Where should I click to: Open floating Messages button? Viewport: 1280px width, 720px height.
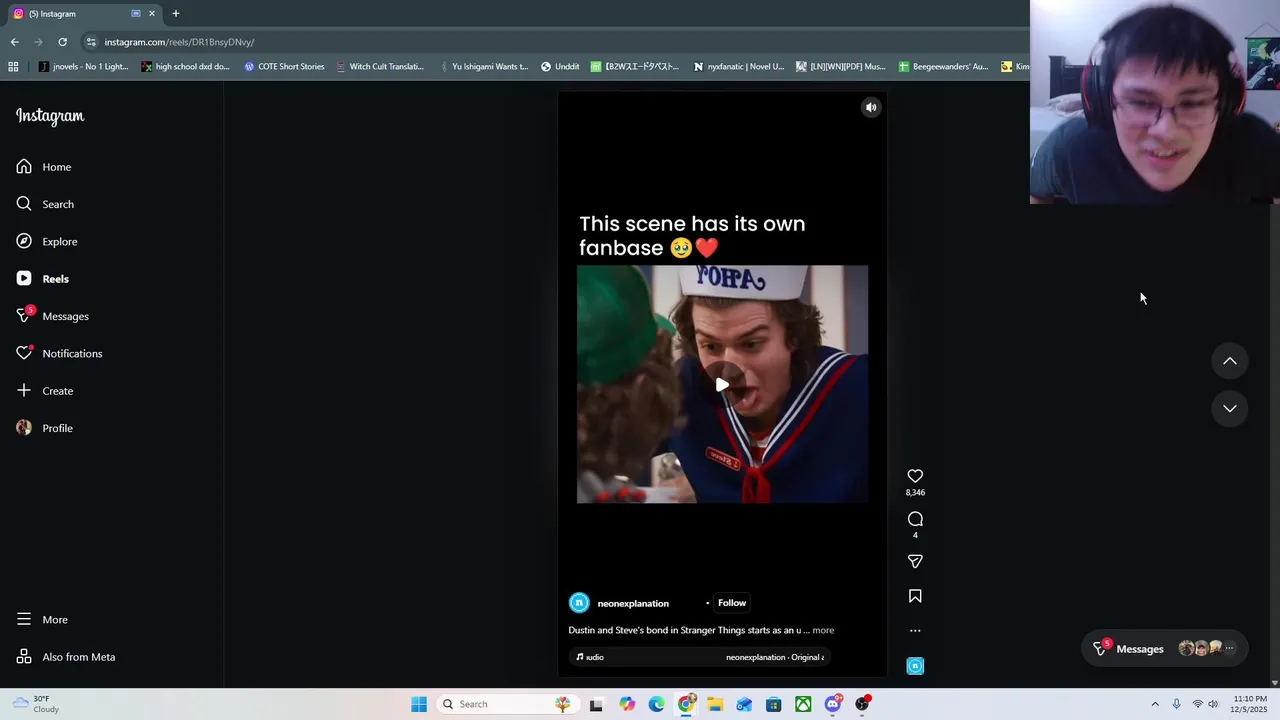1163,649
